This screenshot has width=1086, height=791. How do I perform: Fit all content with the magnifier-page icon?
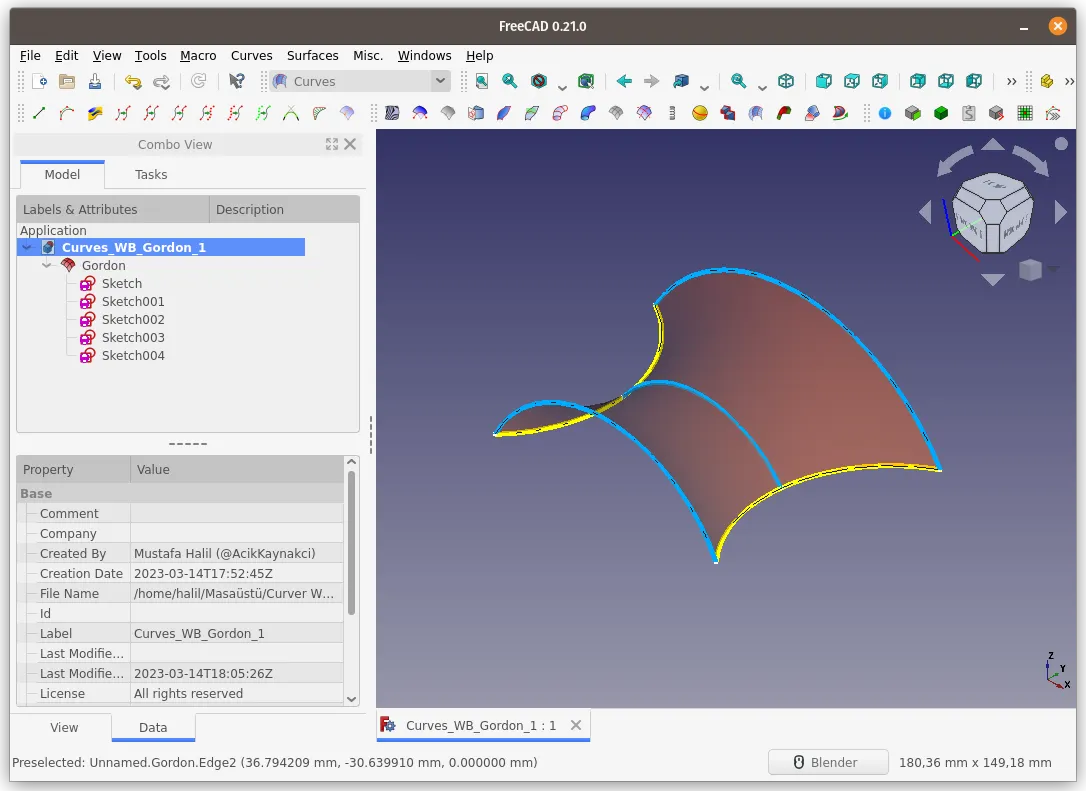[482, 82]
